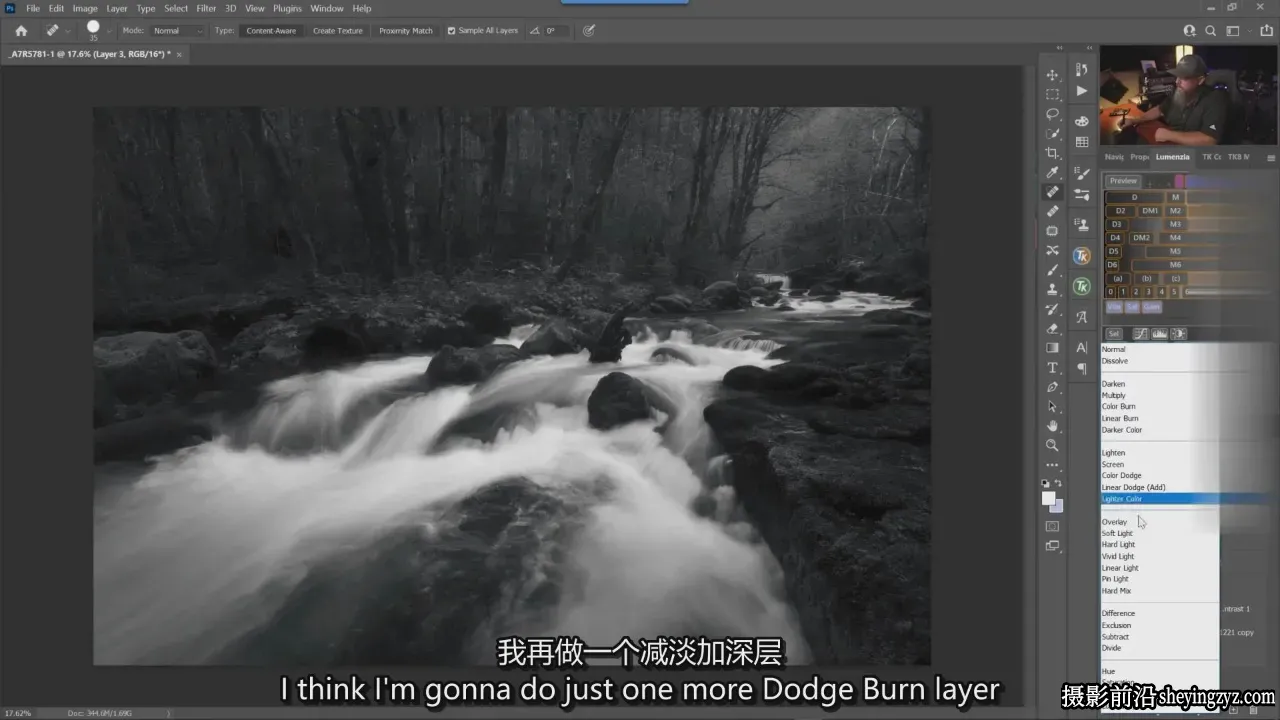Open the History panel icon
The height and width of the screenshot is (720, 1280).
[1081, 70]
